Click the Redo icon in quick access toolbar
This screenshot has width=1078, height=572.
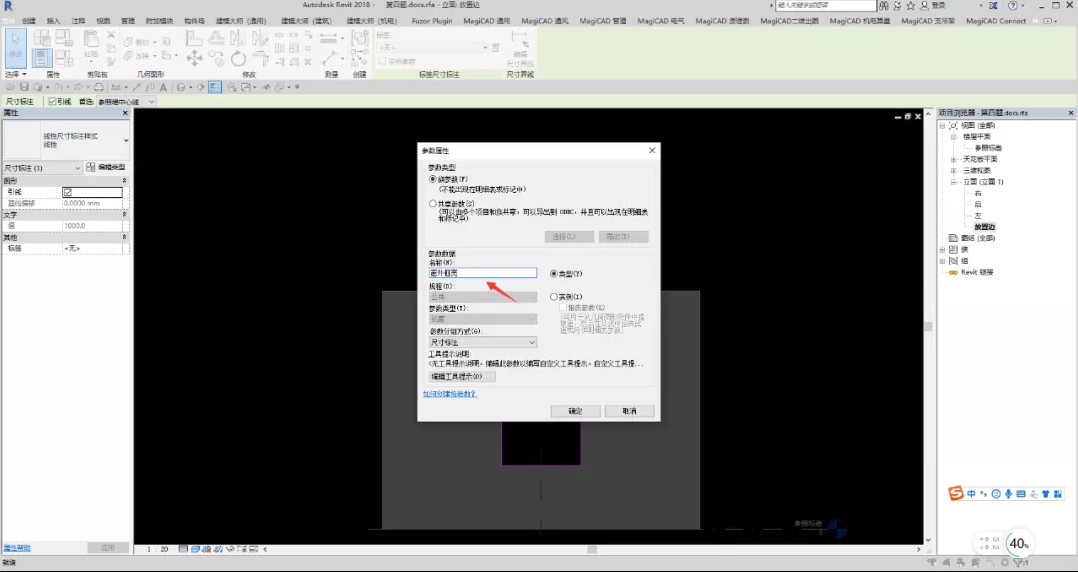click(77, 87)
